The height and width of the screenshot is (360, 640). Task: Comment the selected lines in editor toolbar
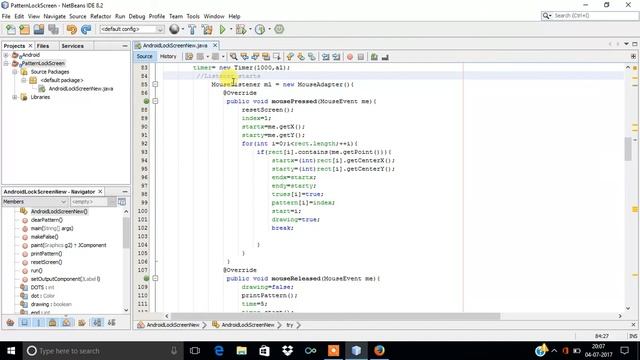click(x=374, y=57)
